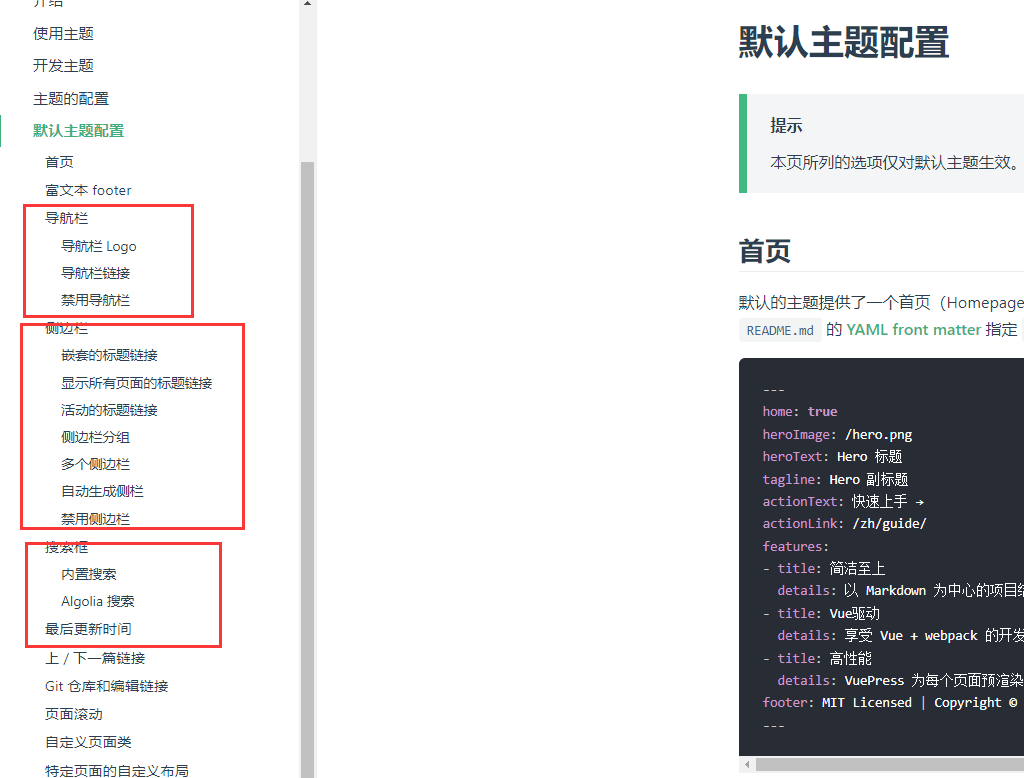Click the 提示 tip box title
The height and width of the screenshot is (778, 1024).
[786, 125]
